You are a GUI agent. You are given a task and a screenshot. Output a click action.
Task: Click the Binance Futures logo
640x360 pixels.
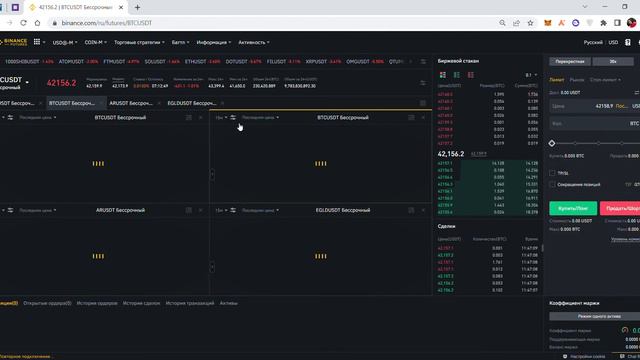click(x=14, y=42)
